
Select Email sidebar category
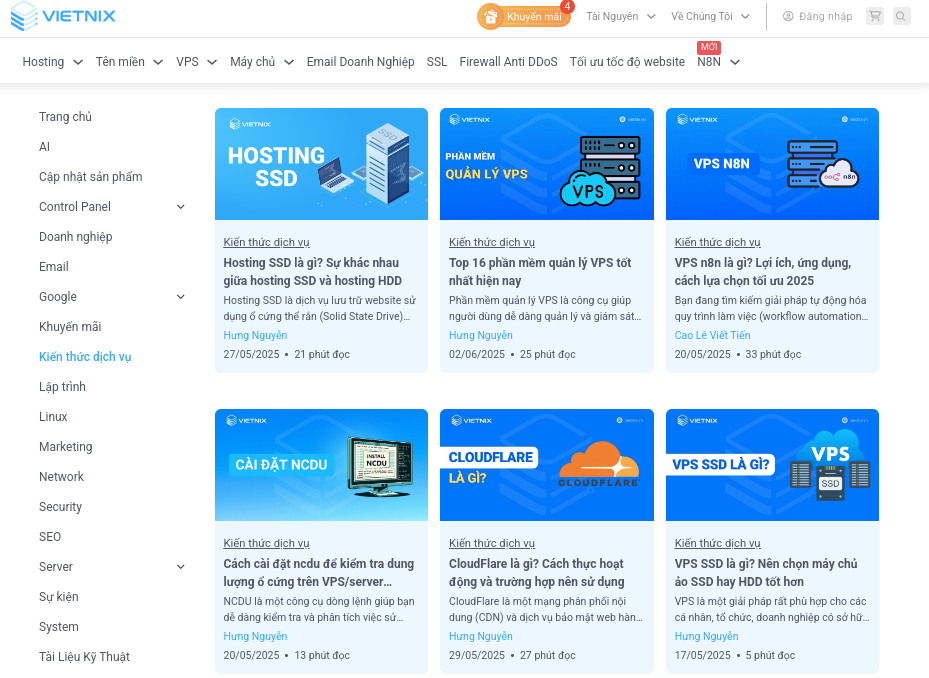[x=53, y=267]
